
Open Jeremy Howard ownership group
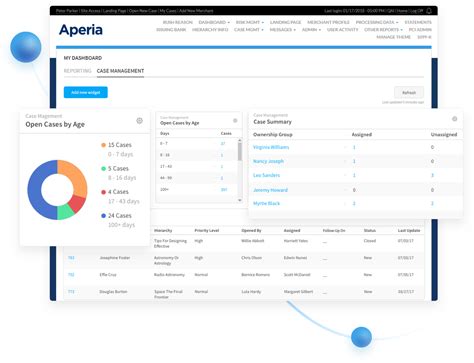click(270, 190)
